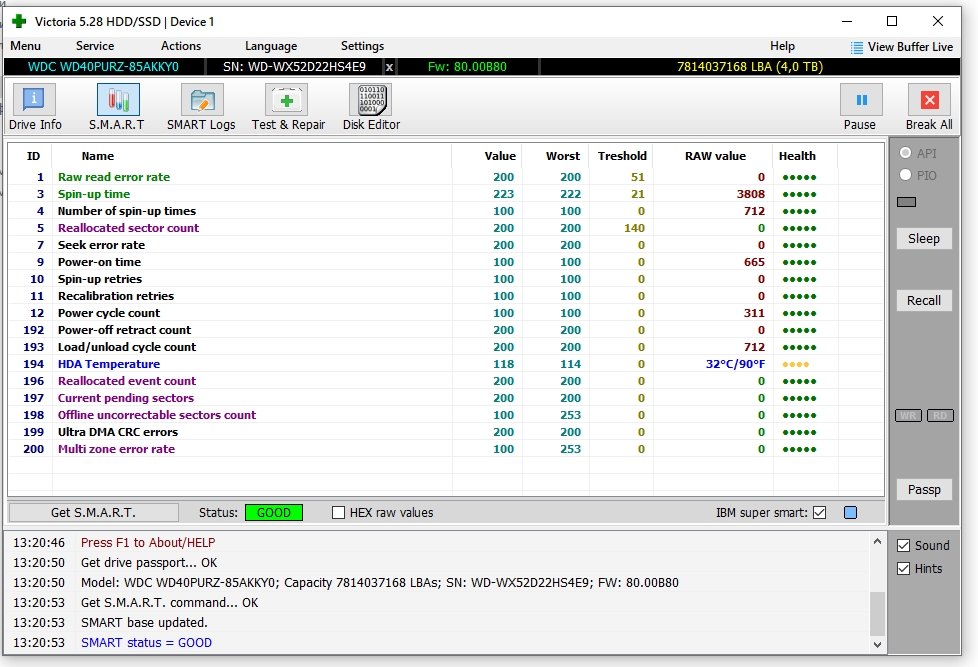Select the Power-on time attribute

tap(446, 262)
